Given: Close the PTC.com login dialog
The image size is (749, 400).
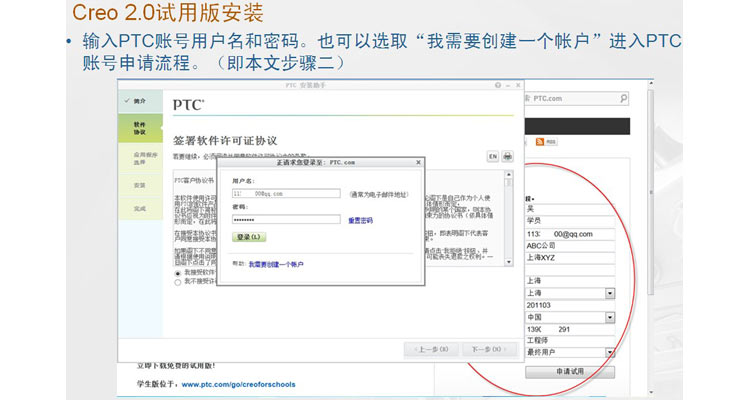Looking at the screenshot, I should [418, 162].
